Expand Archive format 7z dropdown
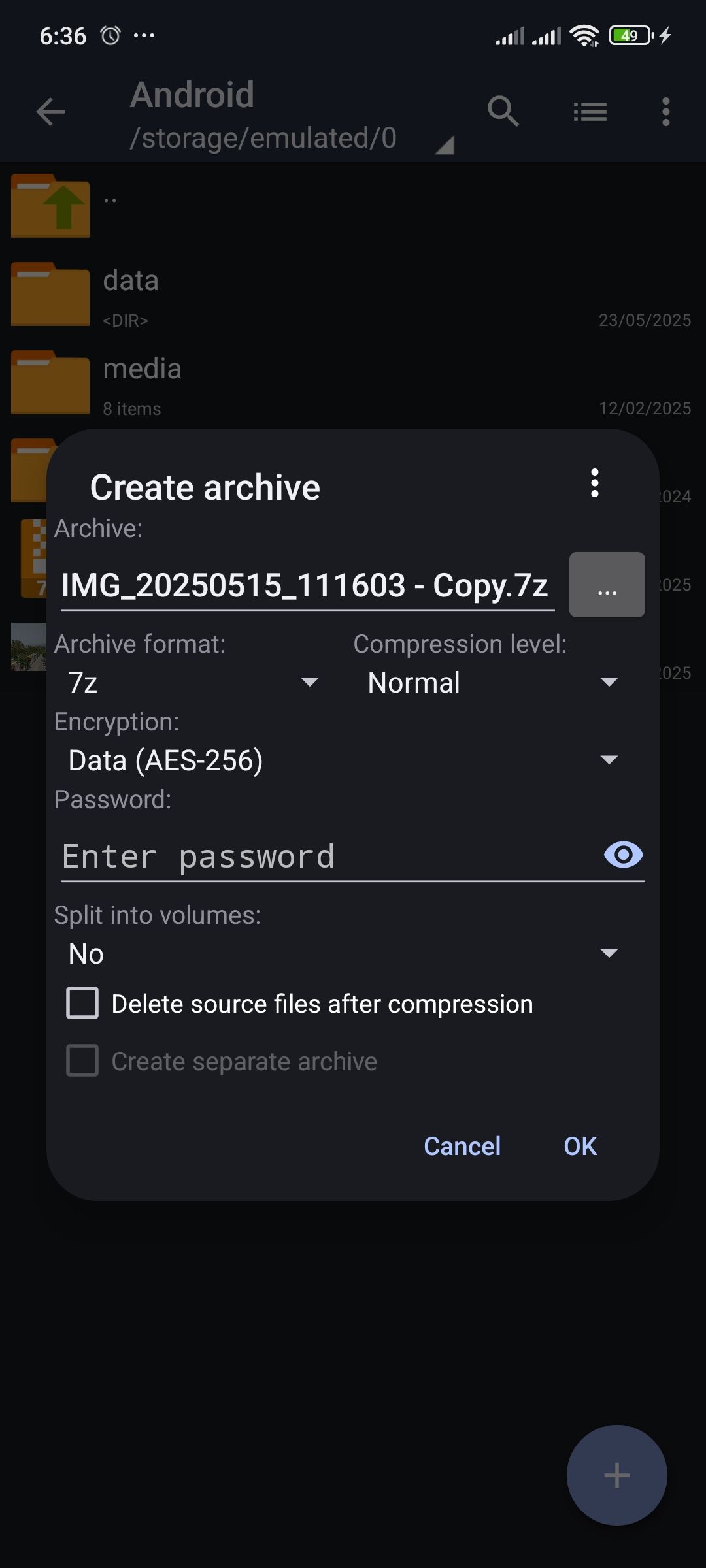This screenshot has height=1568, width=706. click(x=193, y=683)
